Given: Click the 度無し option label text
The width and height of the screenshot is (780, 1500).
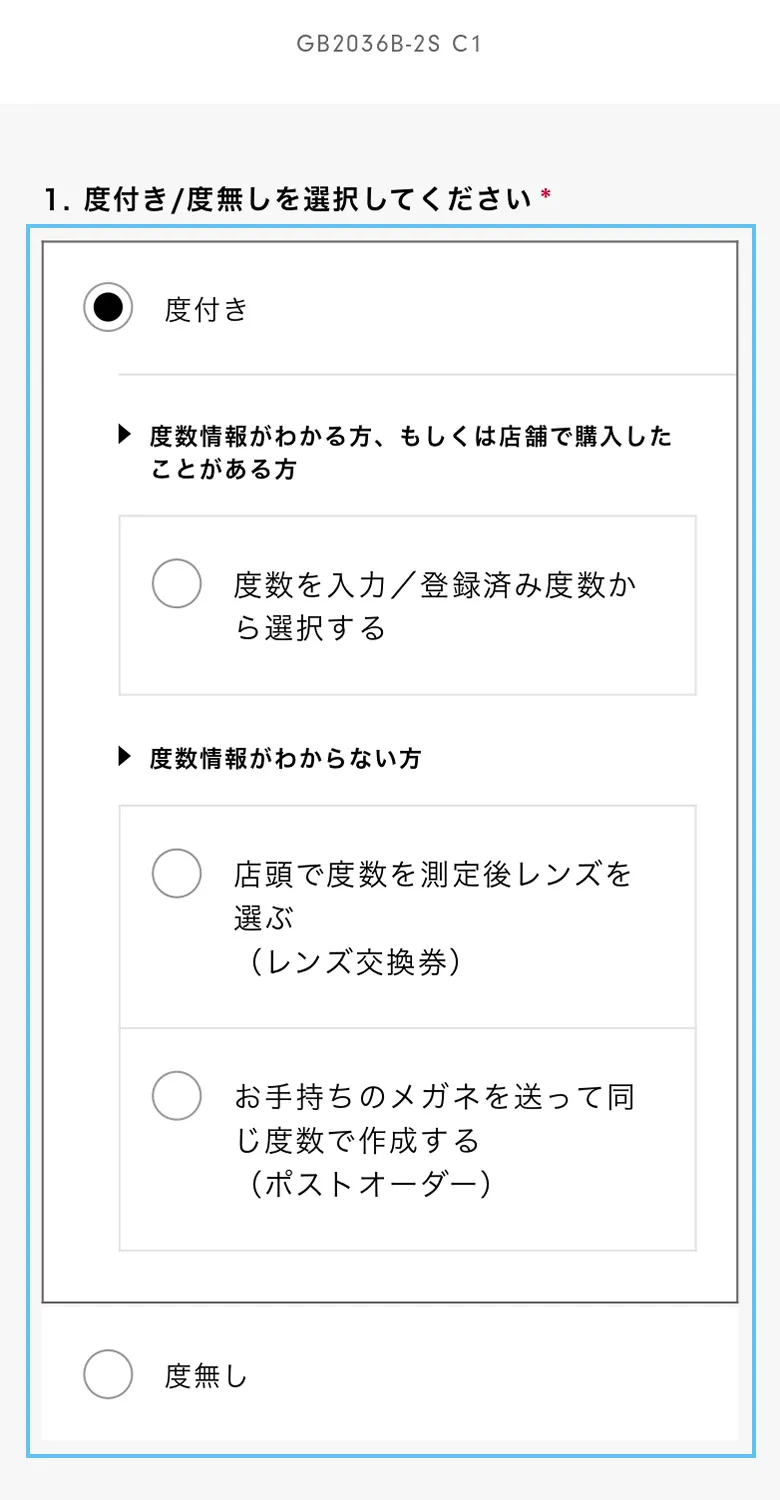Looking at the screenshot, I should click(206, 1377).
